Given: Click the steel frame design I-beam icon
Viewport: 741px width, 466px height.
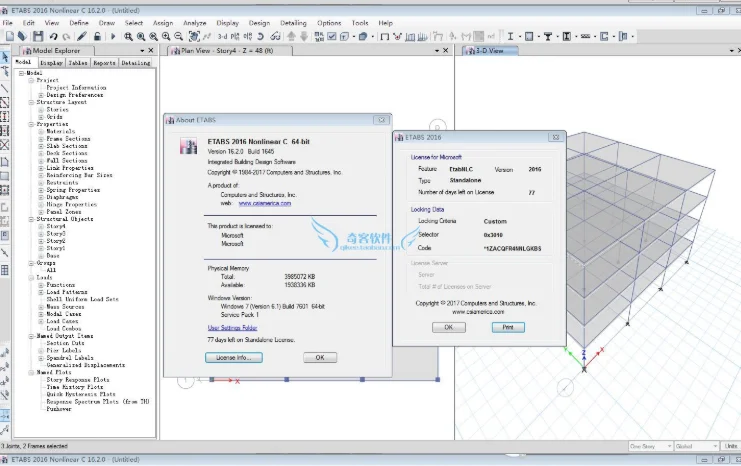Looking at the screenshot, I should coord(510,36).
